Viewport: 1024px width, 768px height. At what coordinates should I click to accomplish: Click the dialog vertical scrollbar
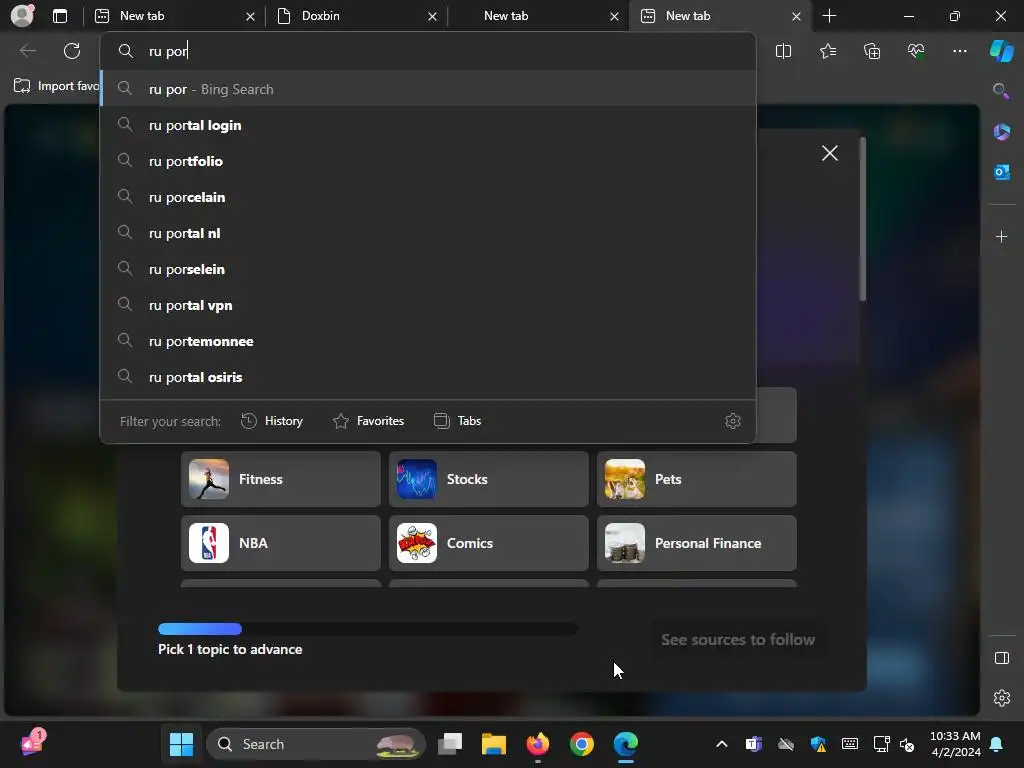coord(863,219)
